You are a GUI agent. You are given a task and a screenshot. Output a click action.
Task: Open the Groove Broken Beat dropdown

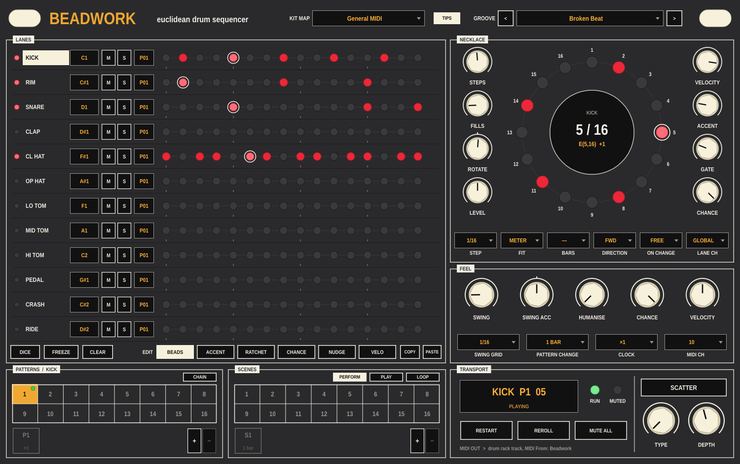(589, 18)
